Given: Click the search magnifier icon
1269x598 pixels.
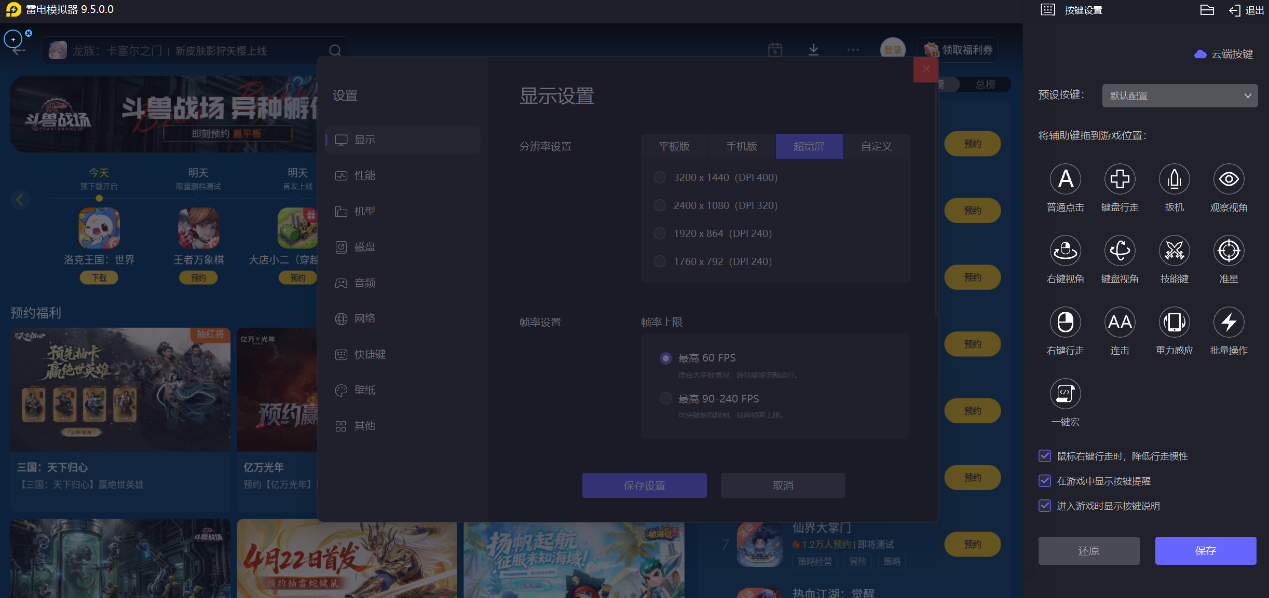Looking at the screenshot, I should pyautogui.click(x=336, y=50).
